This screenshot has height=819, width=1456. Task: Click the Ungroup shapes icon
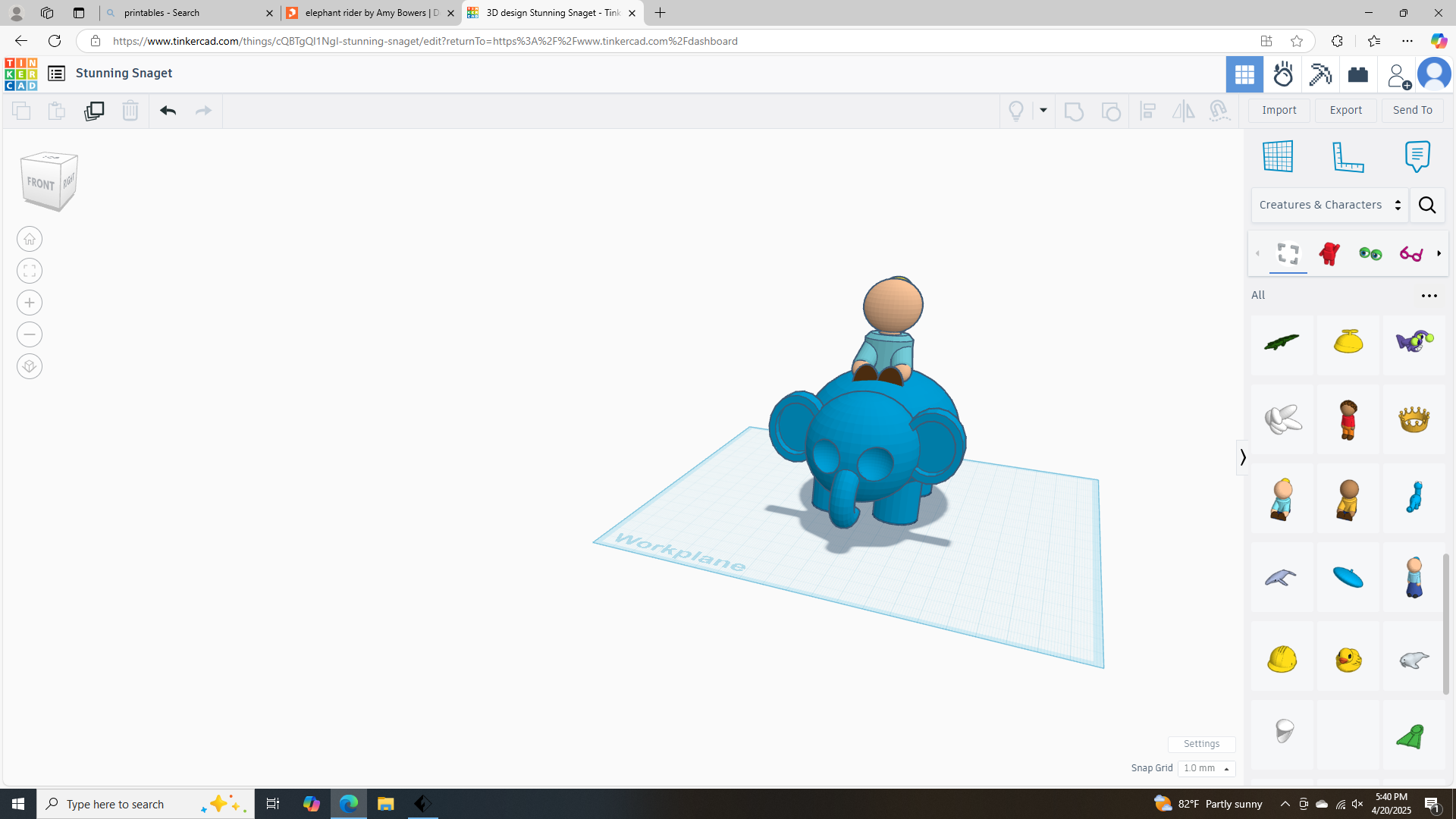point(1111,111)
